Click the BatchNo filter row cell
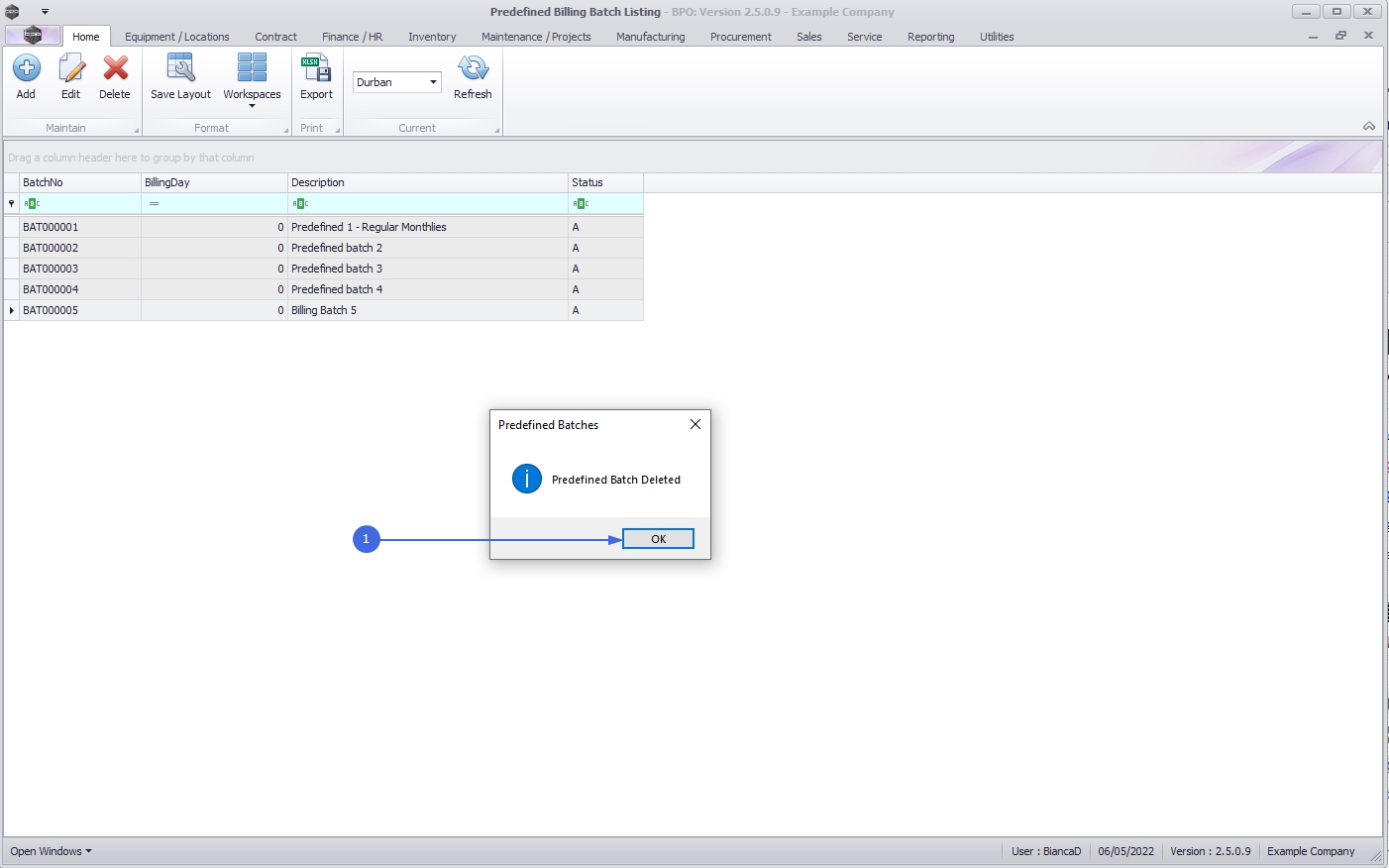The image size is (1389, 868). pyautogui.click(x=80, y=203)
